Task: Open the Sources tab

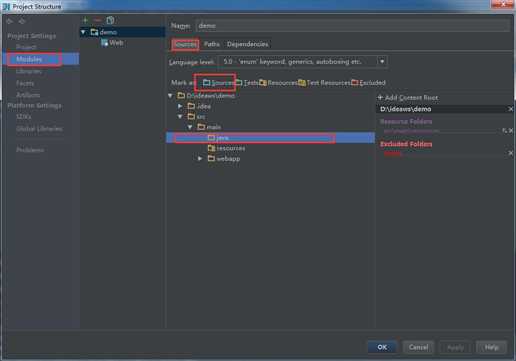Action: click(x=185, y=44)
